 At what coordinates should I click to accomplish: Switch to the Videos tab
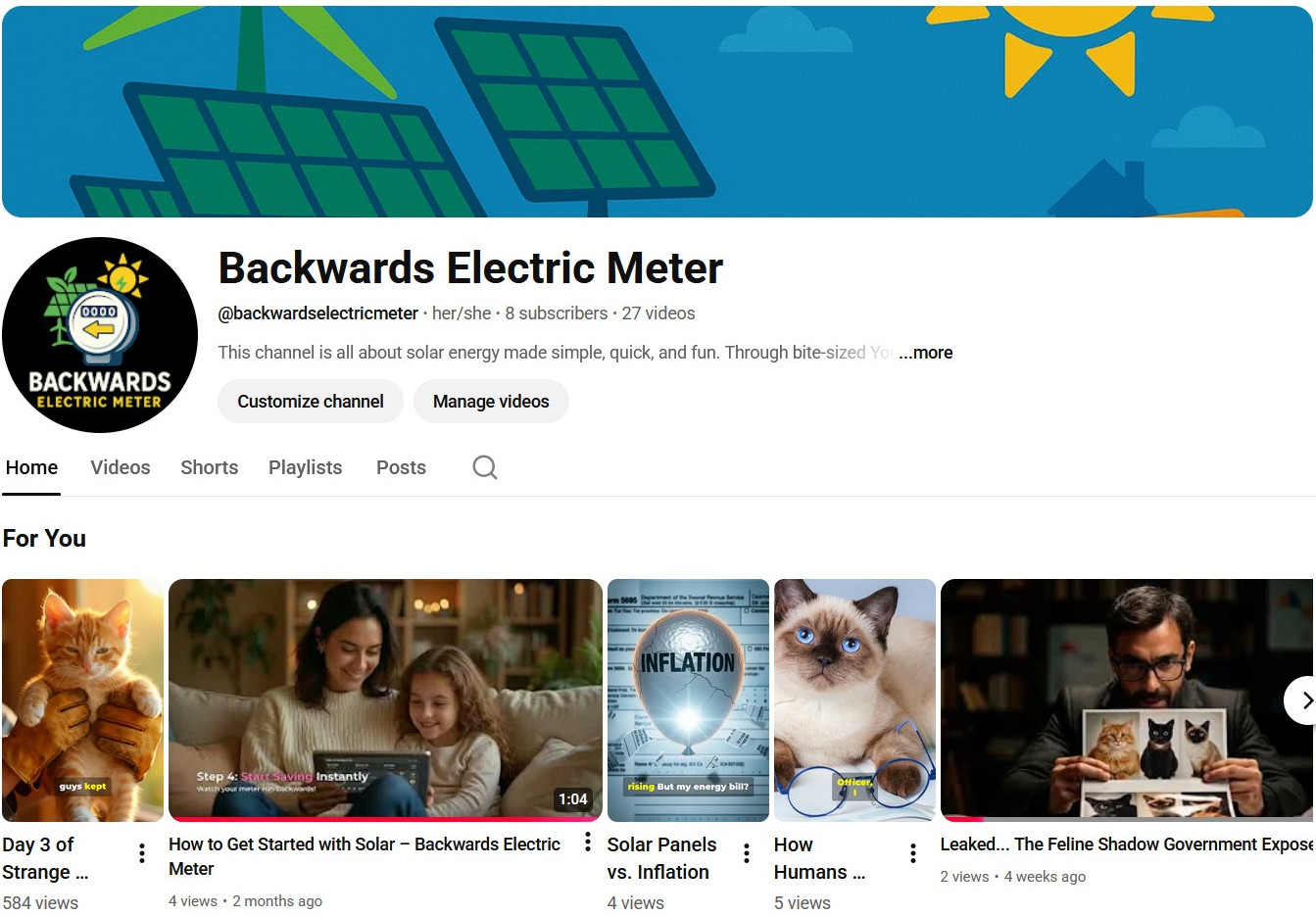tap(120, 467)
